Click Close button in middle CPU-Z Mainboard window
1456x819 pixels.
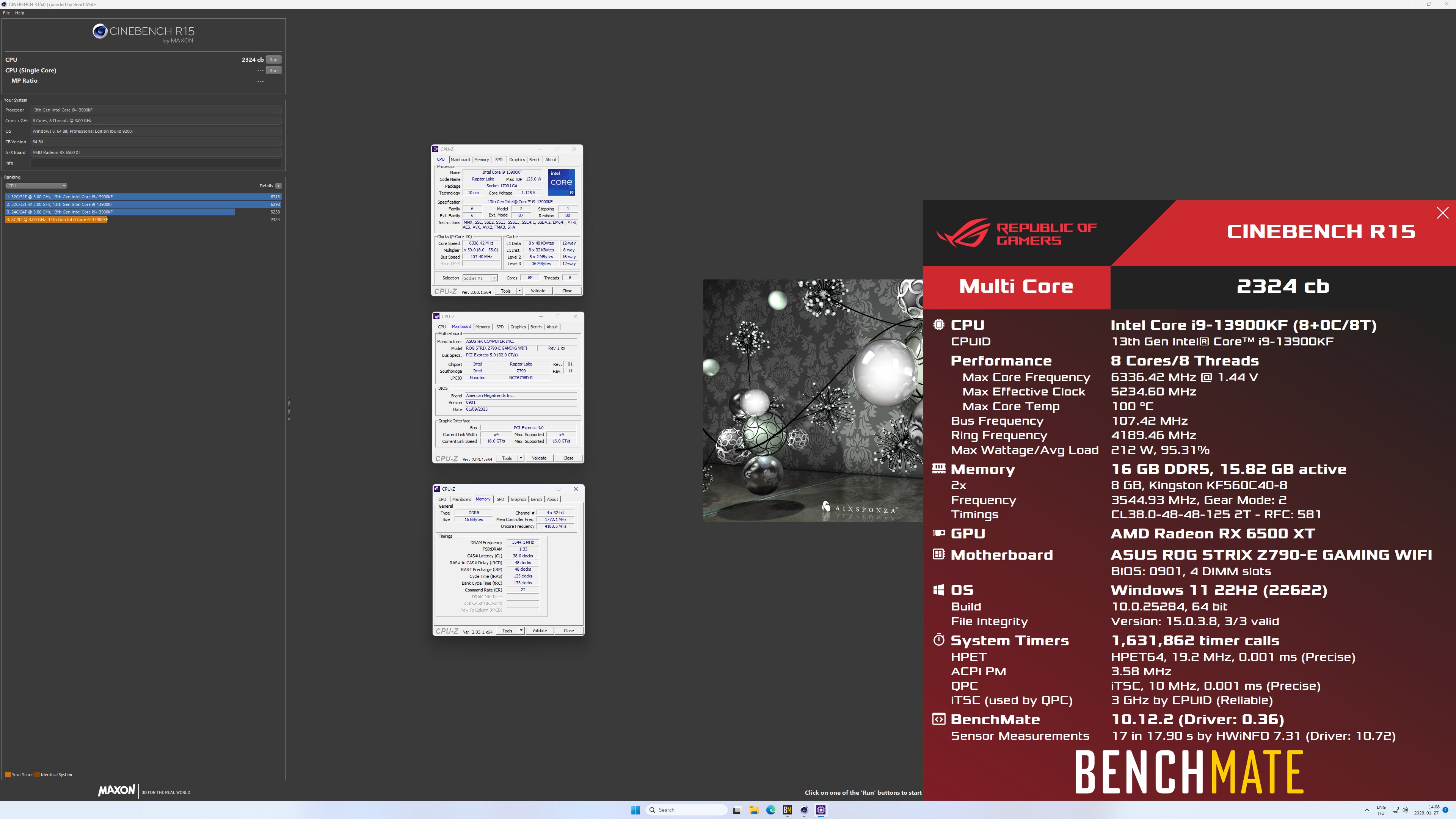(568, 458)
